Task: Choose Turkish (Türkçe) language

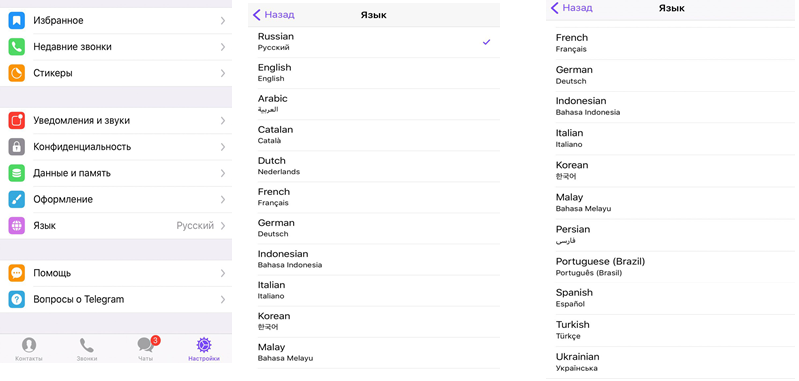Action: pos(672,331)
